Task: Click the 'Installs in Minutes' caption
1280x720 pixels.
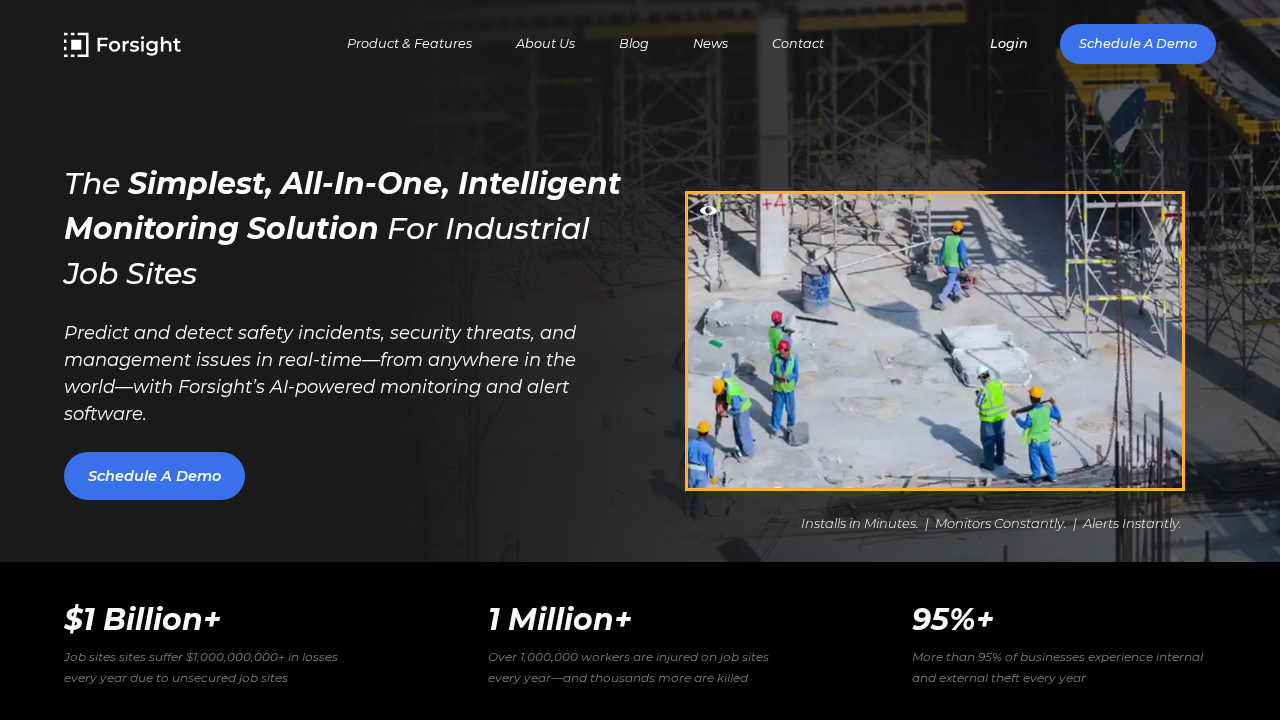Action: tap(858, 523)
